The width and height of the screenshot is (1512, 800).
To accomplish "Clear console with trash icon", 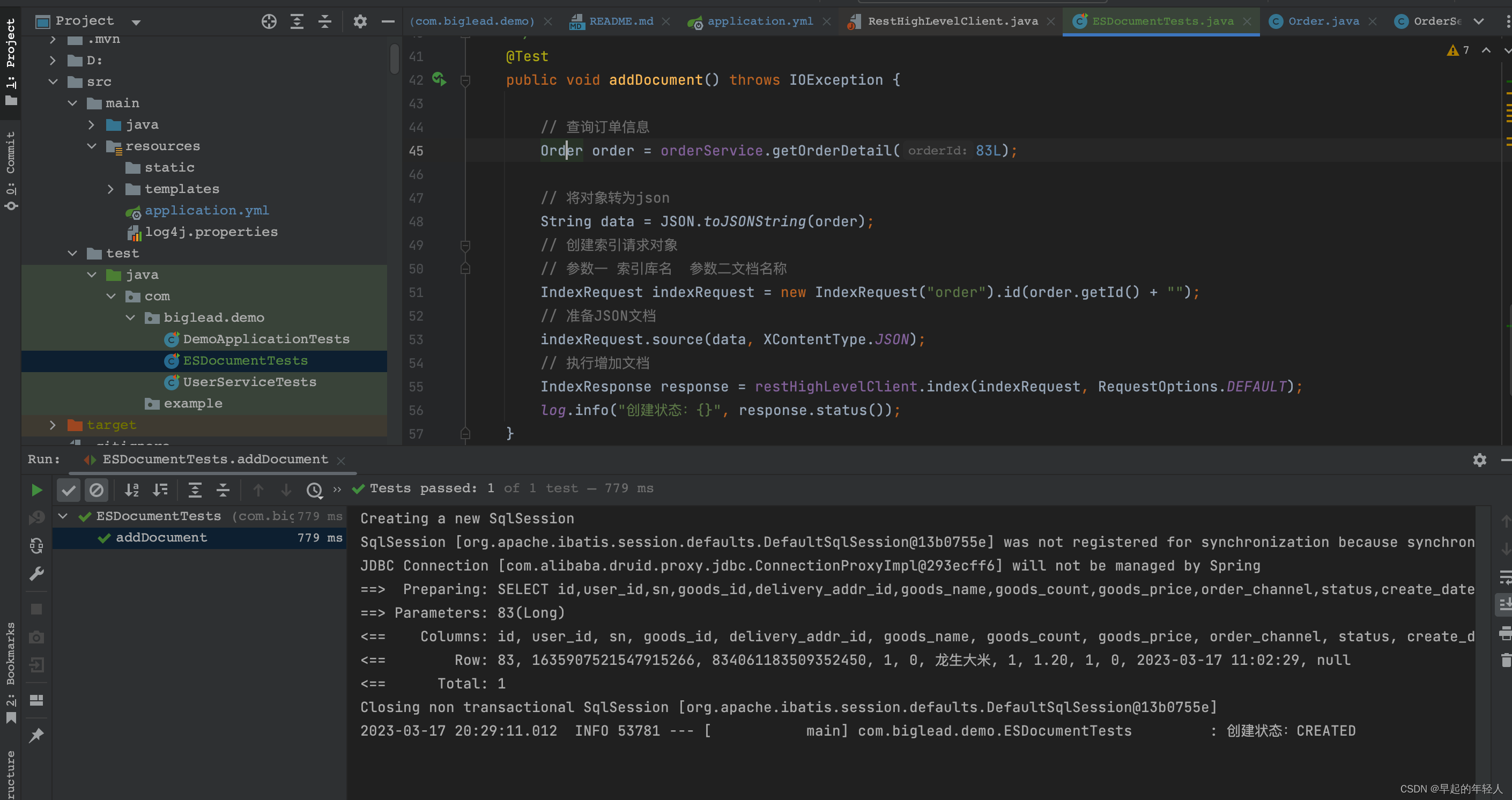I will point(1506,660).
